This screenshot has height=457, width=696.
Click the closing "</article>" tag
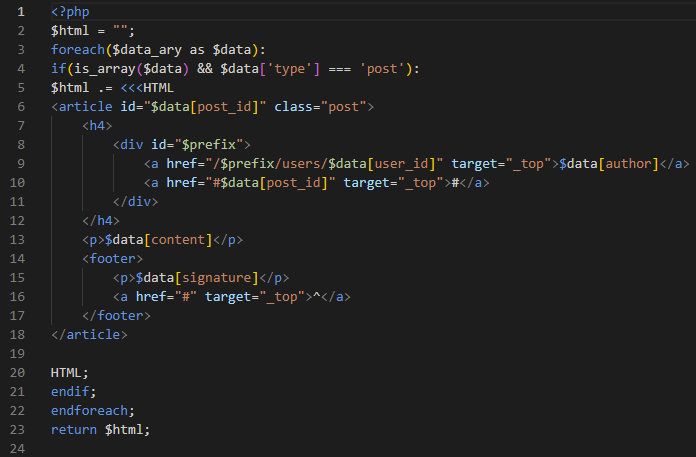click(x=89, y=335)
